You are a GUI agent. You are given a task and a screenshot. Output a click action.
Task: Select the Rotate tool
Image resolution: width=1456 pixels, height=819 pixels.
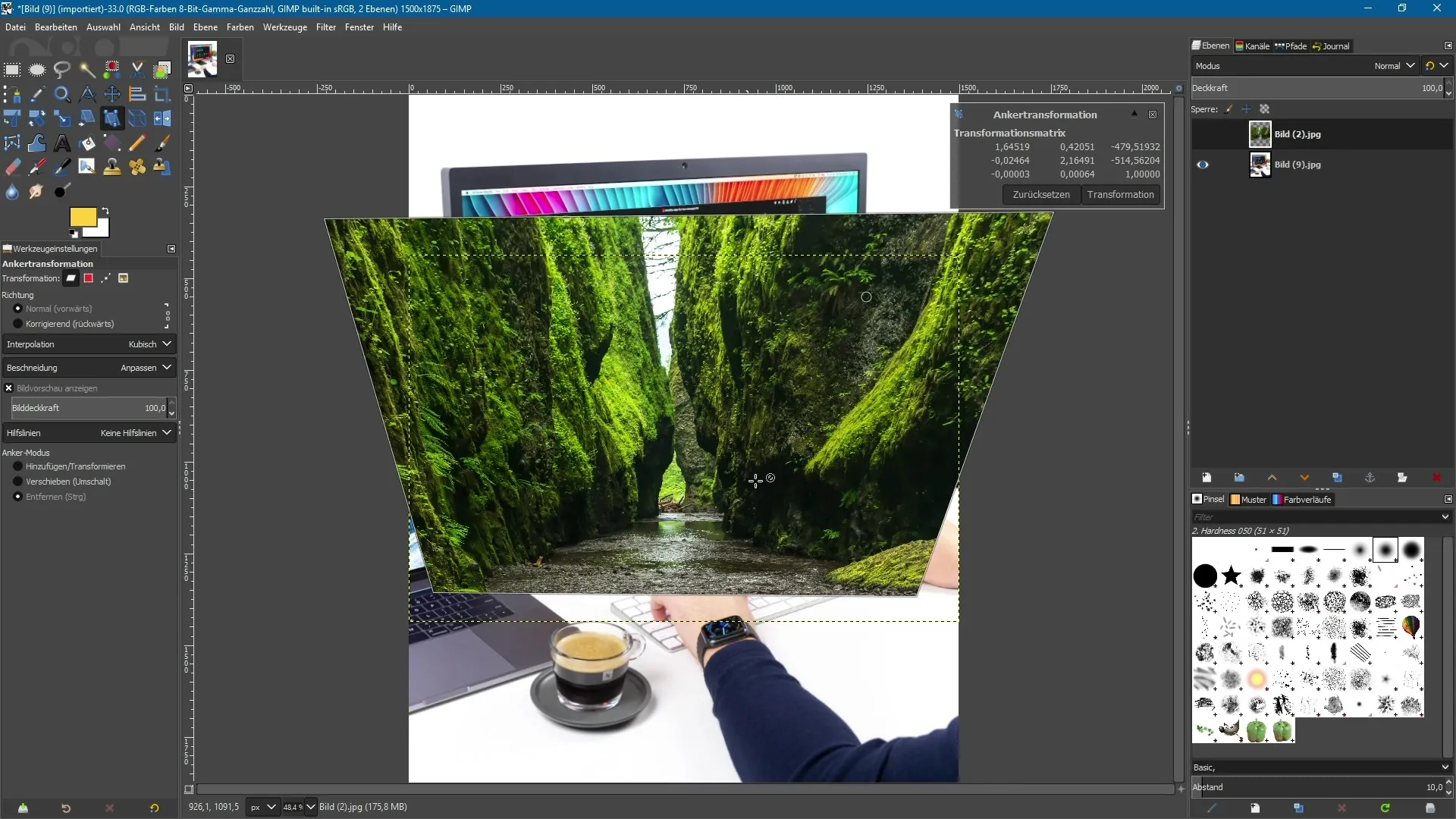[x=37, y=119]
